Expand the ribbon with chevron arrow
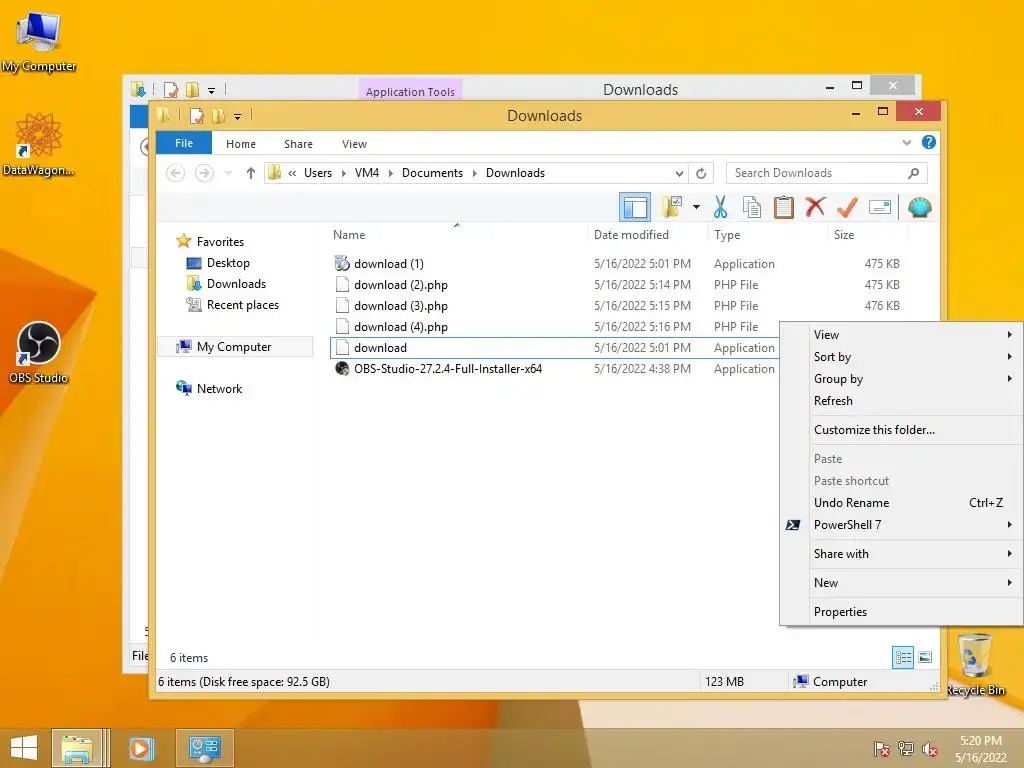Viewport: 1024px width, 768px height. pyautogui.click(x=906, y=142)
